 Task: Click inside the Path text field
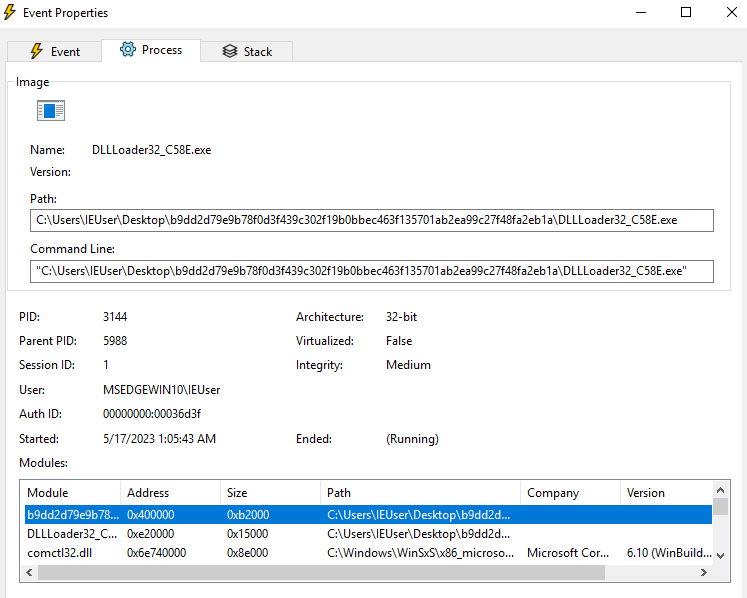[371, 220]
